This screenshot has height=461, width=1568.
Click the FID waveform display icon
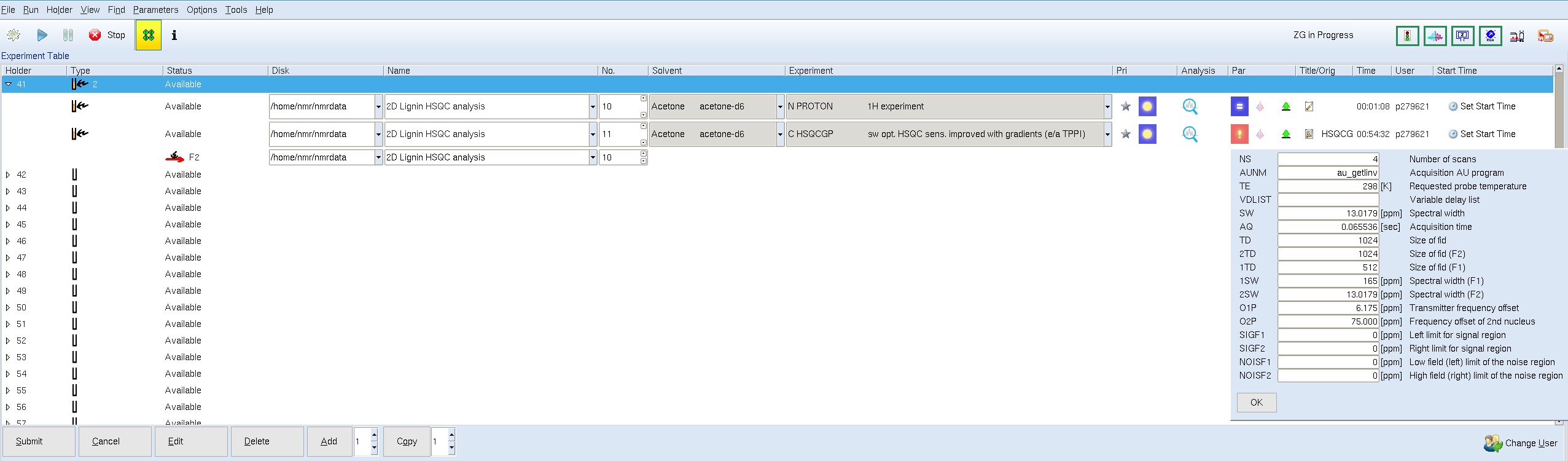pyautogui.click(x=1435, y=36)
